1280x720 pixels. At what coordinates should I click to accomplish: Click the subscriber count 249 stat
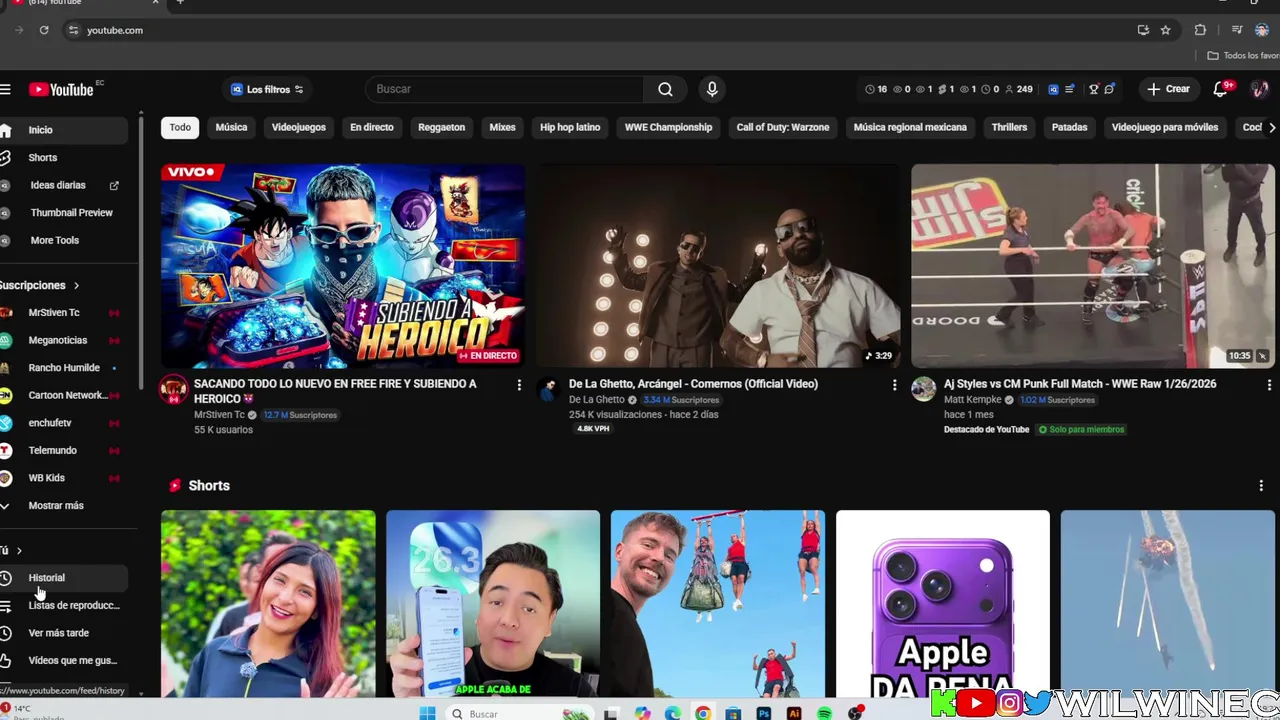(x=1019, y=89)
